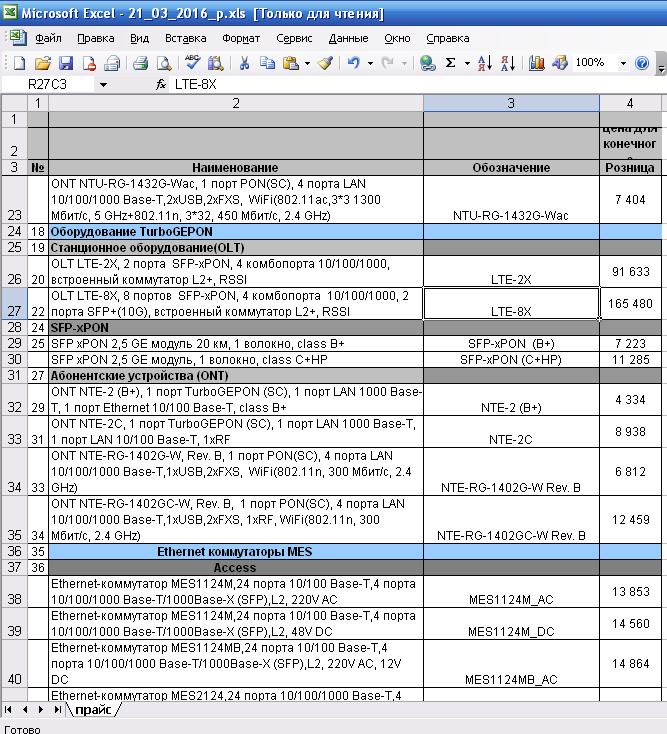Open the Правка menu

(95, 38)
